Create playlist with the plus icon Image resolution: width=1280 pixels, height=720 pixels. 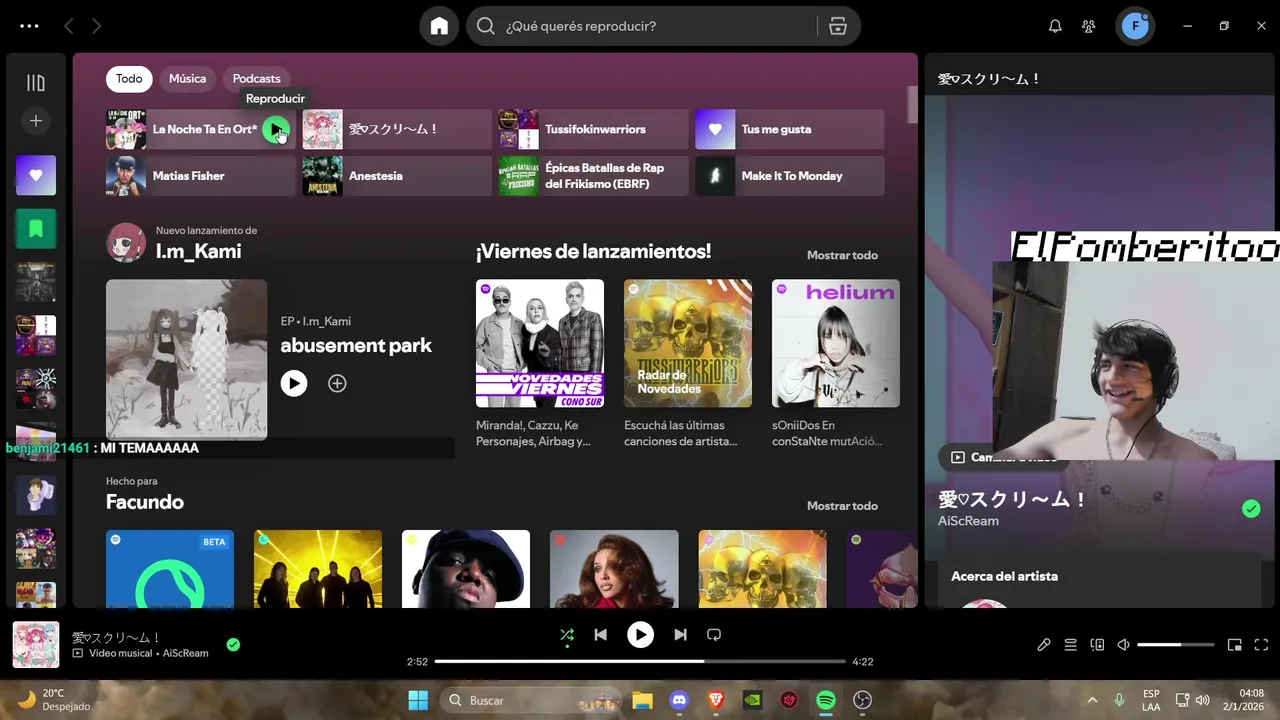(x=36, y=121)
